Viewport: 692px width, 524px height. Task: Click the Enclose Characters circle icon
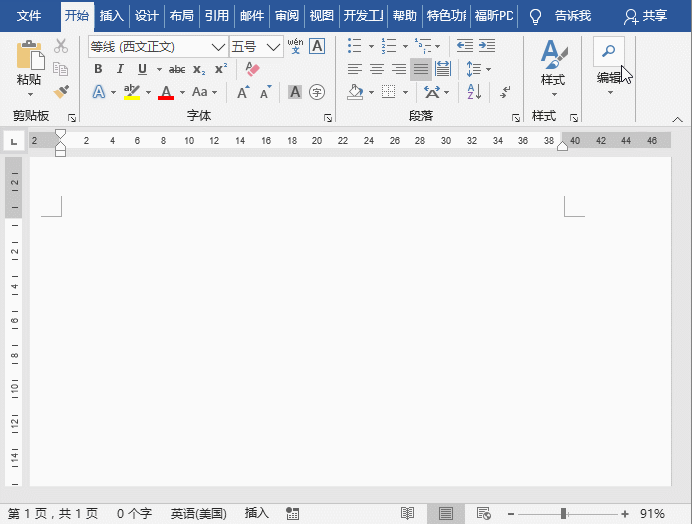coord(317,92)
